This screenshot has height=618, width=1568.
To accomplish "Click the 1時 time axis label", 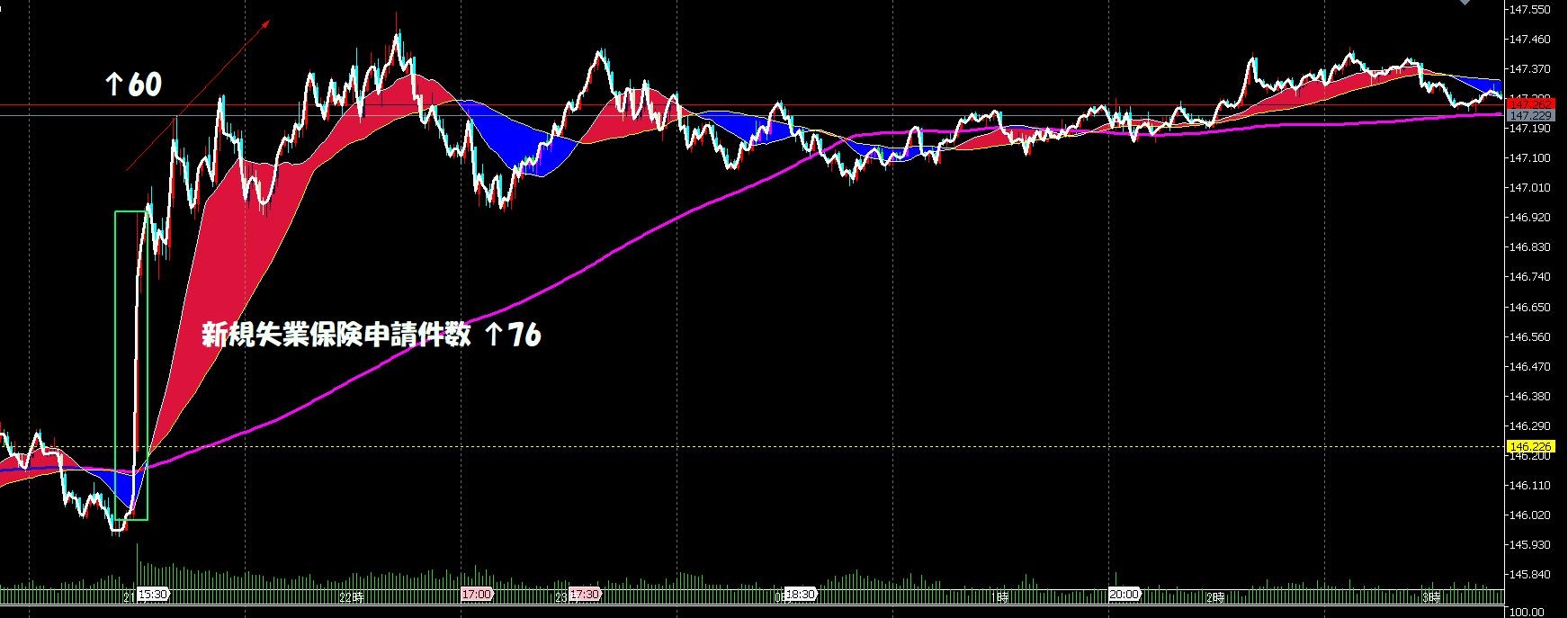I will click(x=999, y=596).
